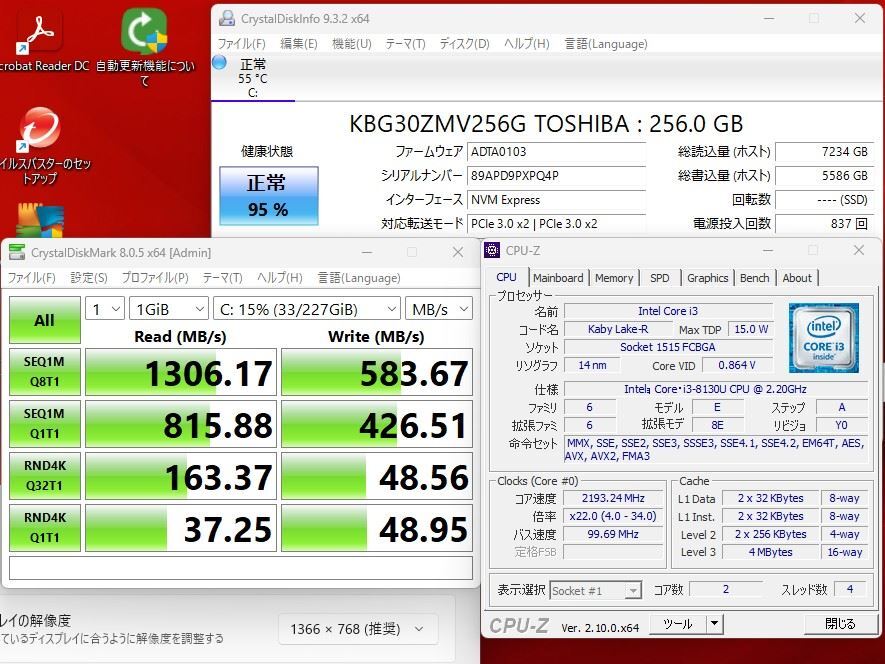Open the ツール dropdown arrow in CPU-Z

pos(715,623)
